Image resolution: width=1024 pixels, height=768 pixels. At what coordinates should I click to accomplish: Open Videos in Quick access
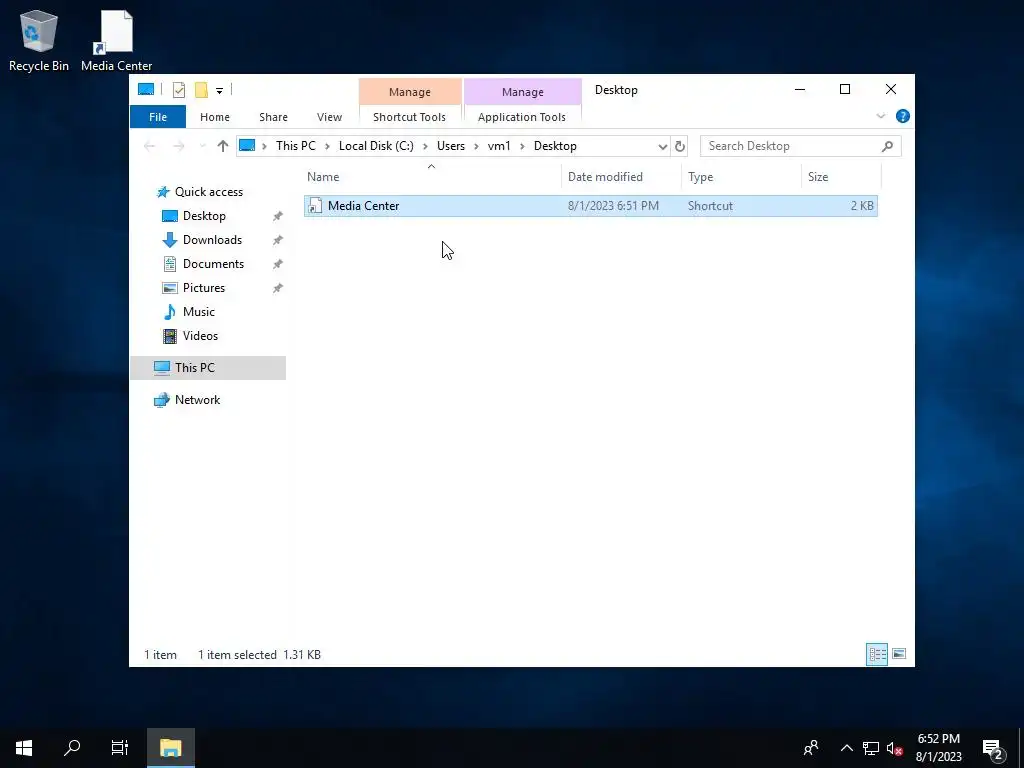pyautogui.click(x=200, y=336)
